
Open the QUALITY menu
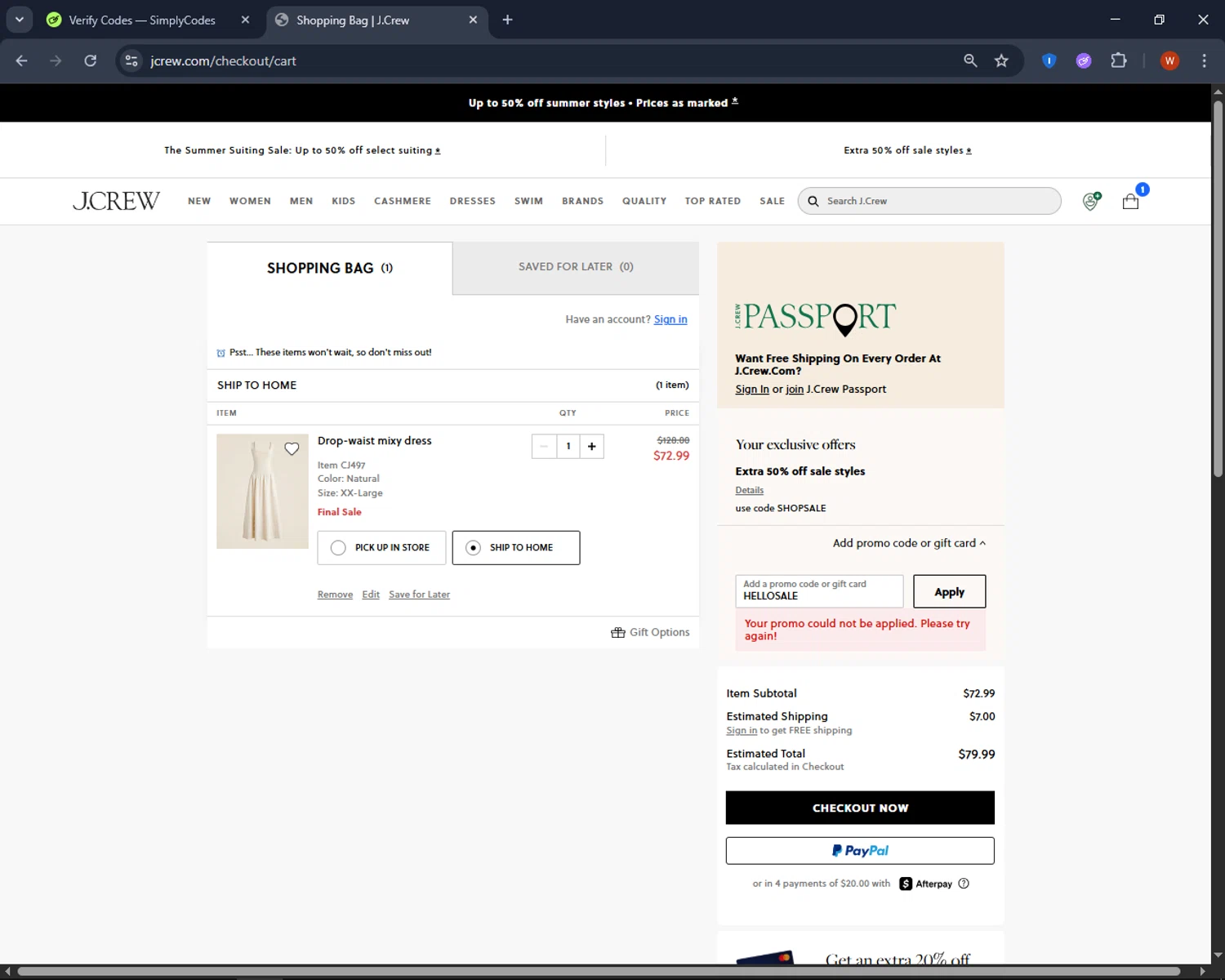[644, 201]
